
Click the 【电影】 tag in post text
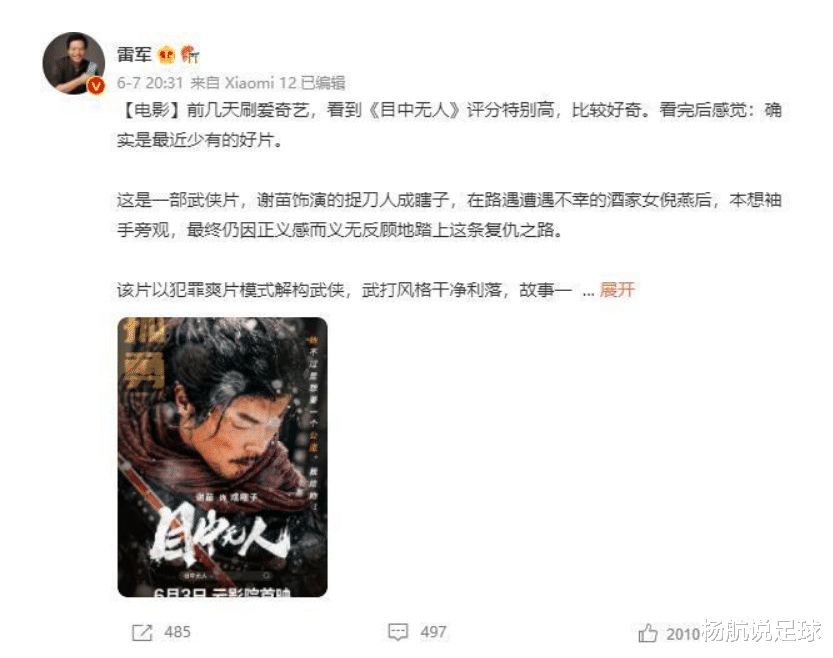point(151,110)
